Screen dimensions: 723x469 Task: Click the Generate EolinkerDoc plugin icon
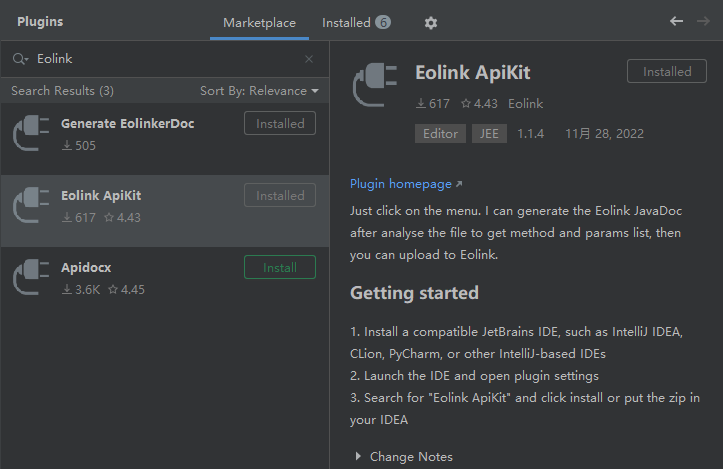(x=31, y=133)
